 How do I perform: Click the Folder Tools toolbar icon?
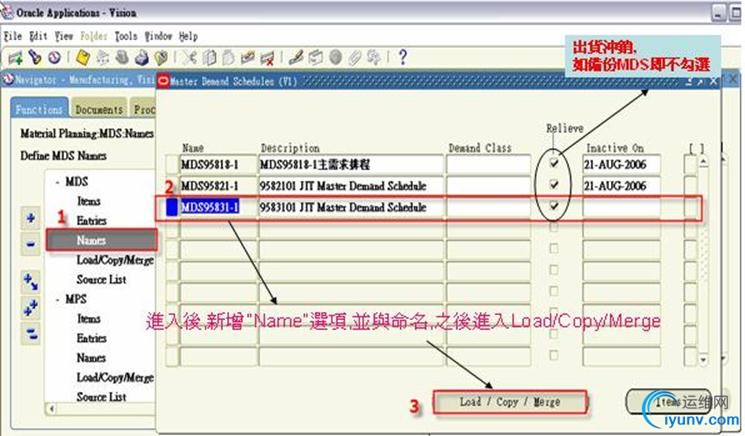374,57
